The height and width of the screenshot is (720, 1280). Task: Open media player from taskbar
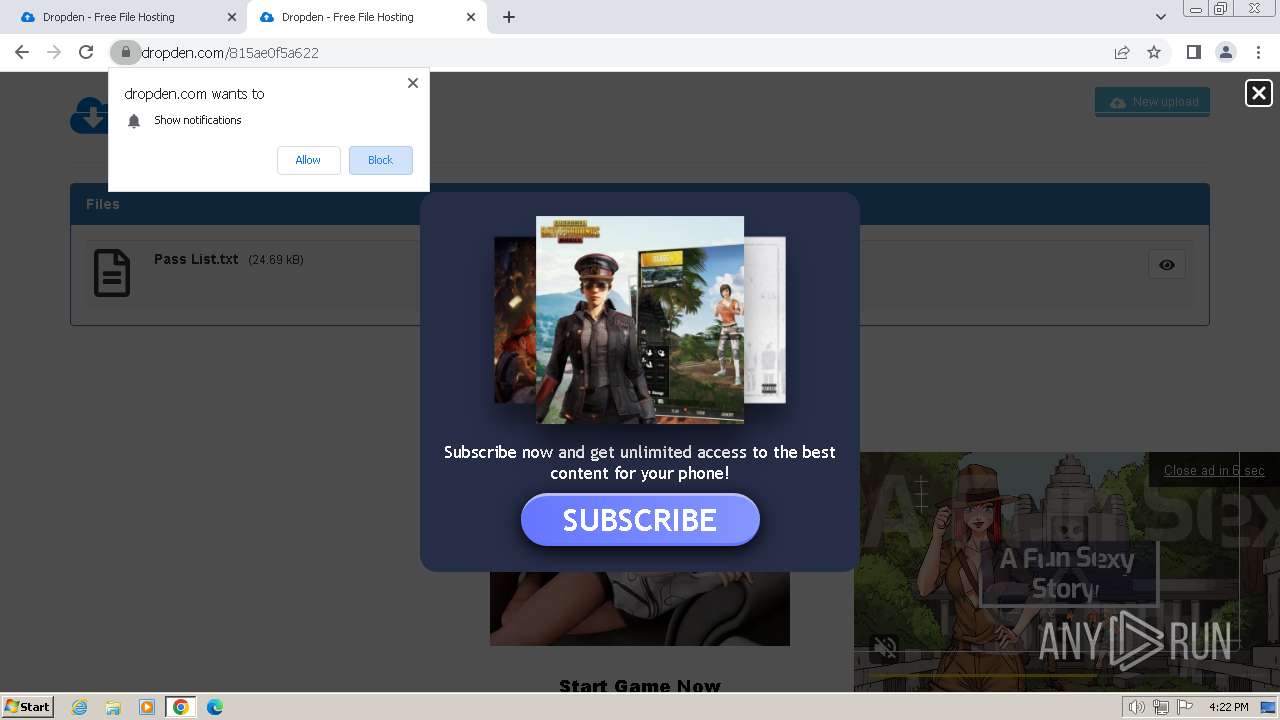pyautogui.click(x=147, y=707)
